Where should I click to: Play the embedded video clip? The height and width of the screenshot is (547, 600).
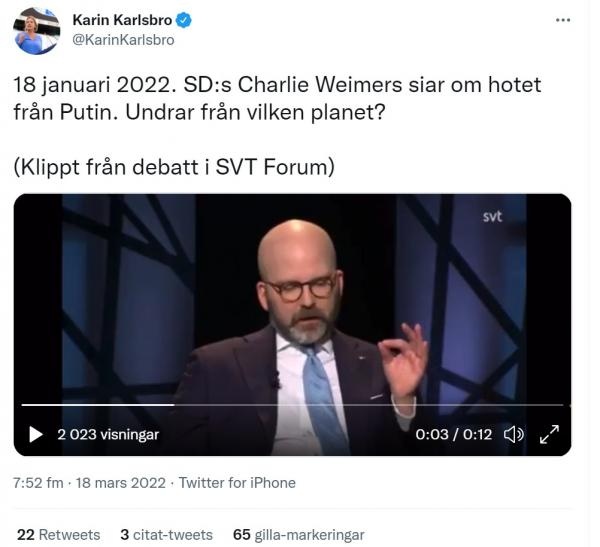click(36, 434)
